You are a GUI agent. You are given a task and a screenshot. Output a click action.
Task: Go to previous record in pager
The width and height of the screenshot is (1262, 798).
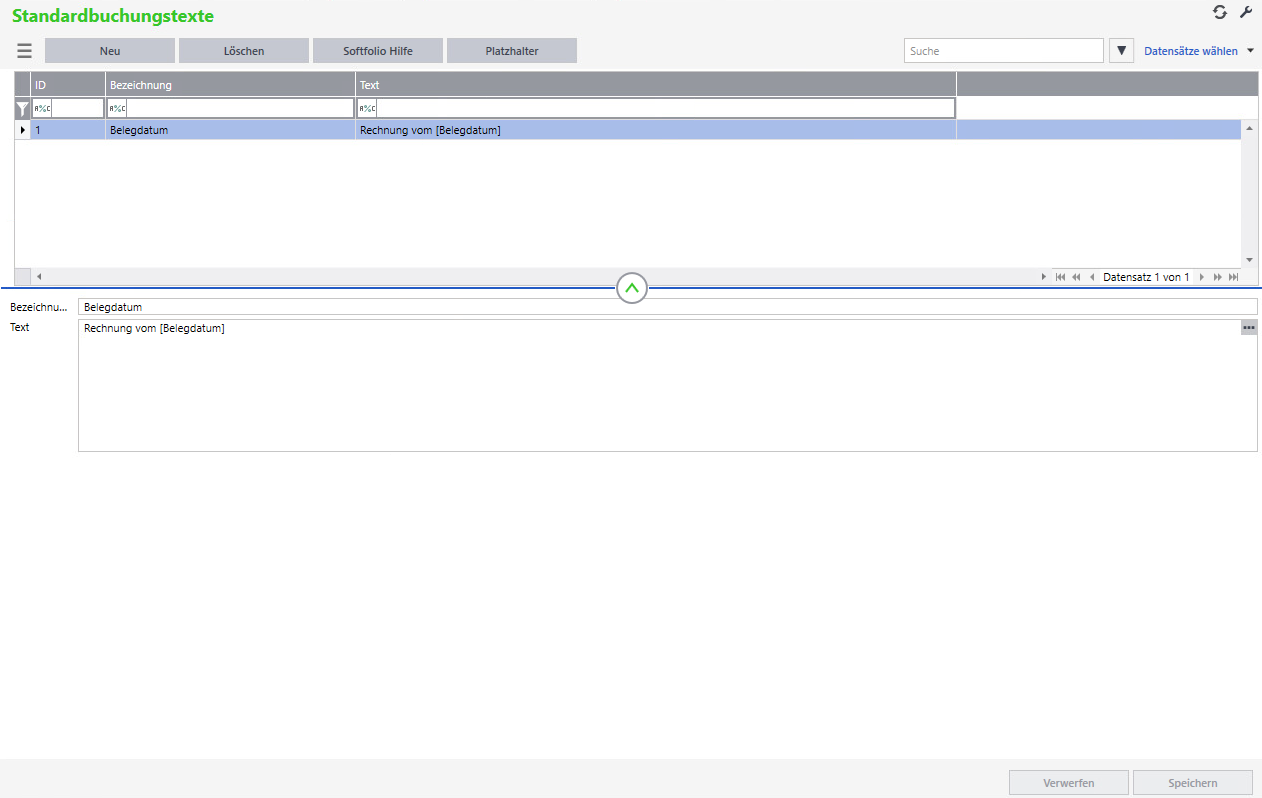pos(1092,277)
